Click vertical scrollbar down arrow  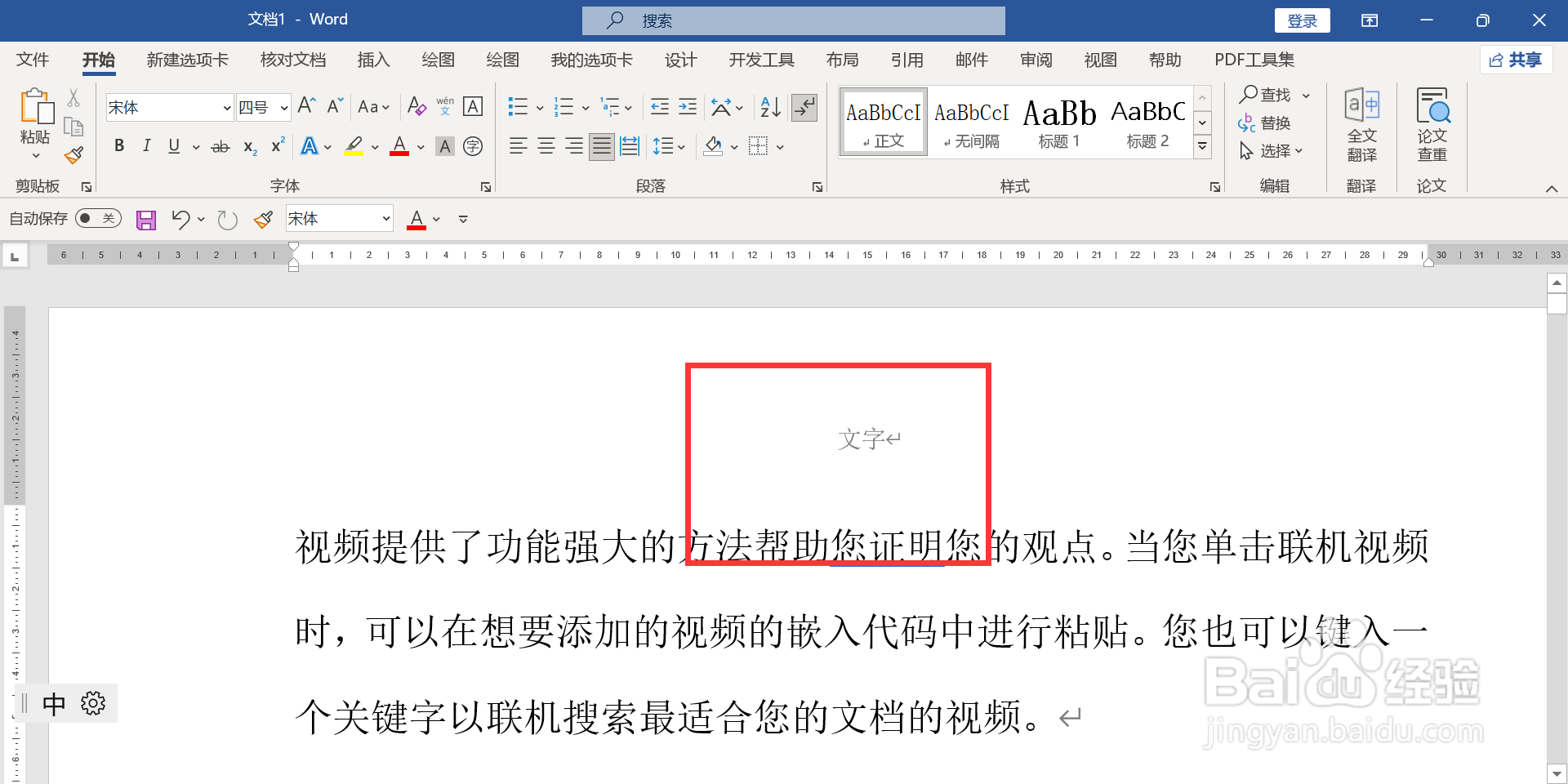click(1557, 773)
